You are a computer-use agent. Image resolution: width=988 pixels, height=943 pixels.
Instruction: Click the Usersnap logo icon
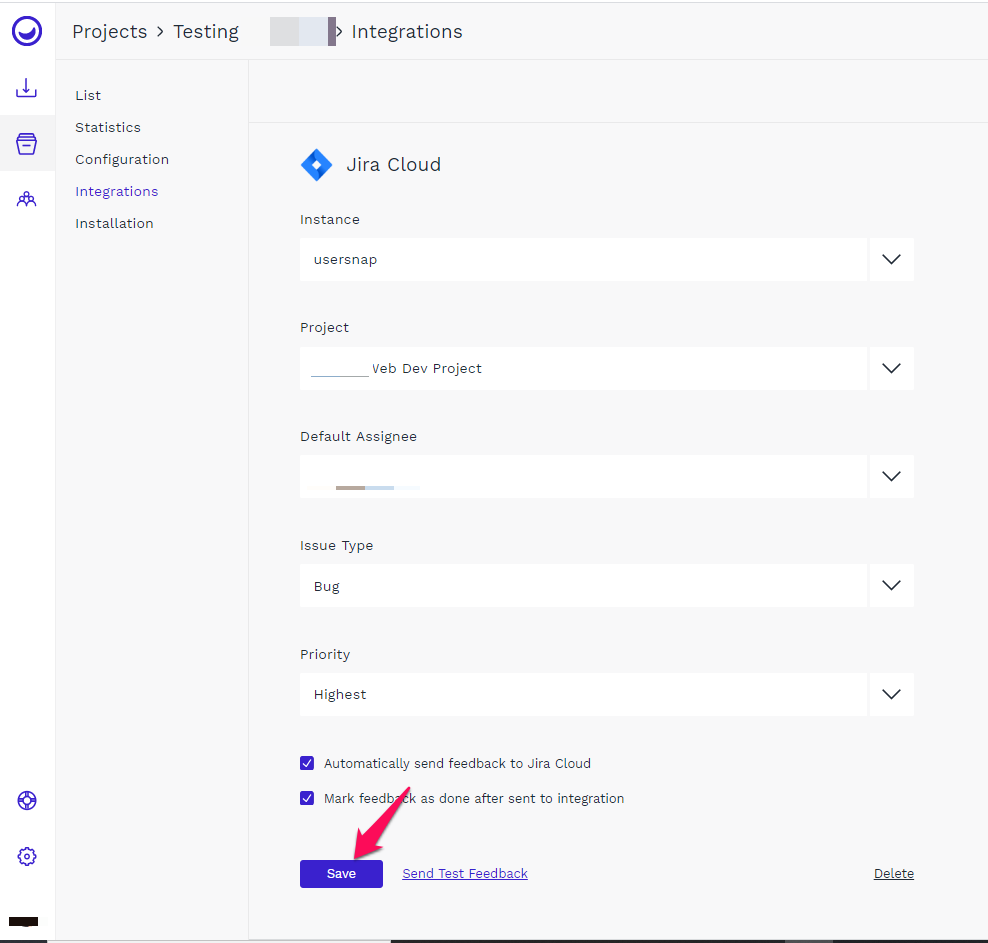26,31
